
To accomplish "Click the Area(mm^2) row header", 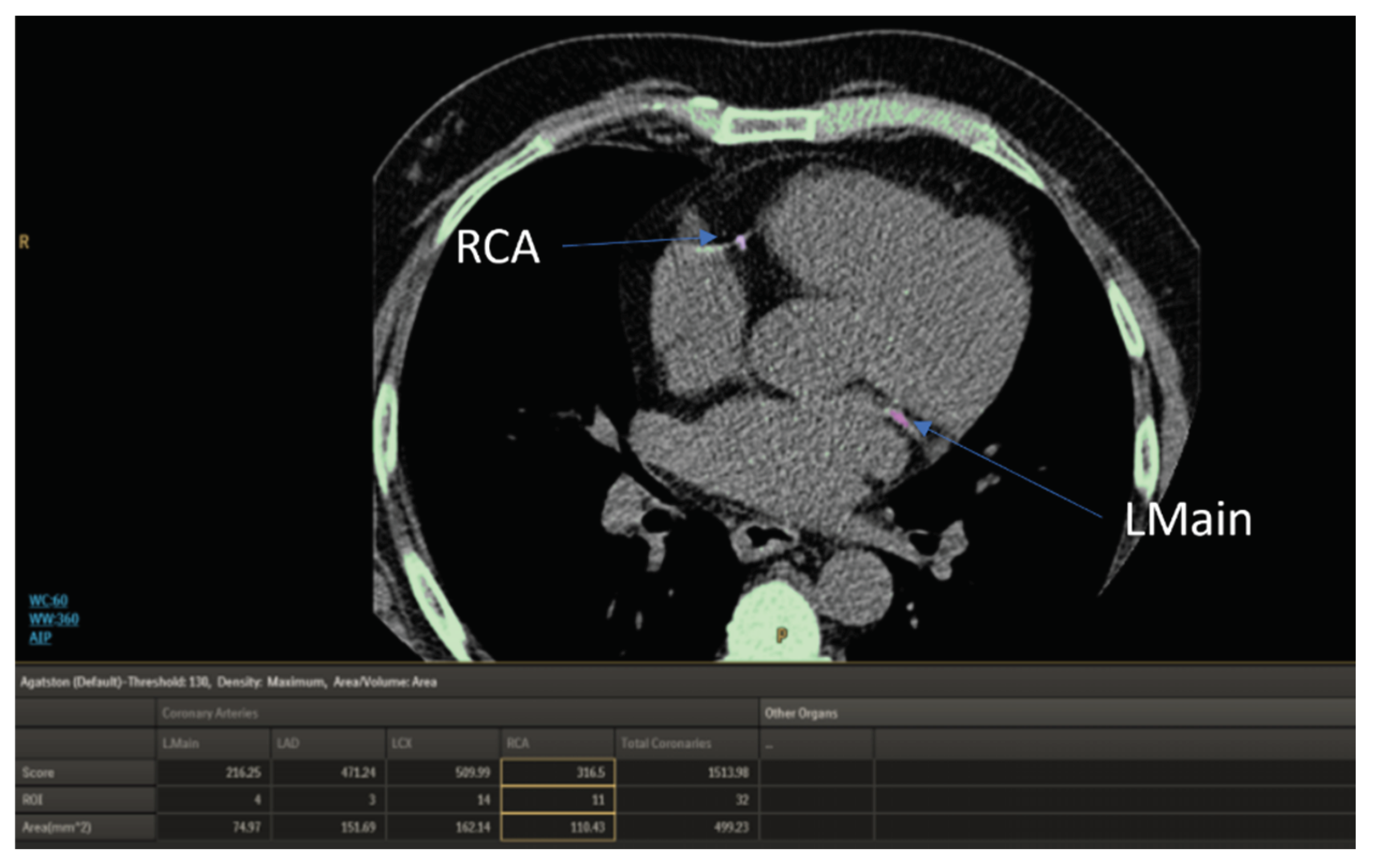I will [x=56, y=827].
